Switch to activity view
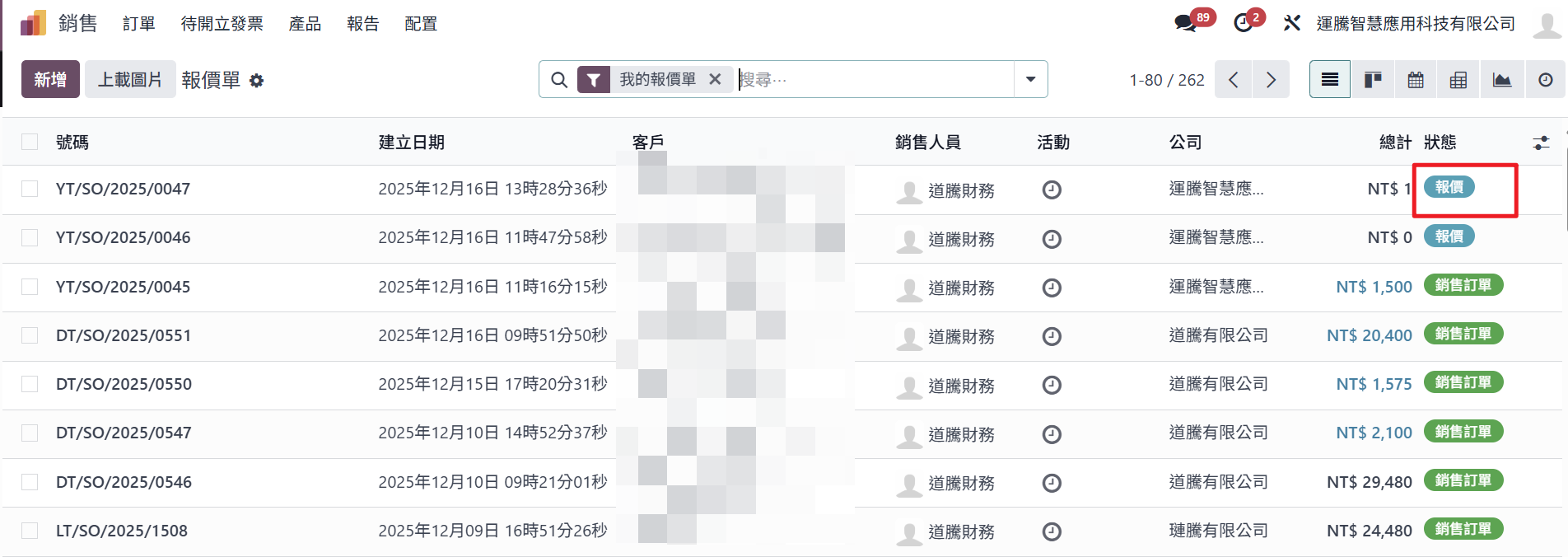Screen dimensions: 1568x557 [x=1545, y=80]
